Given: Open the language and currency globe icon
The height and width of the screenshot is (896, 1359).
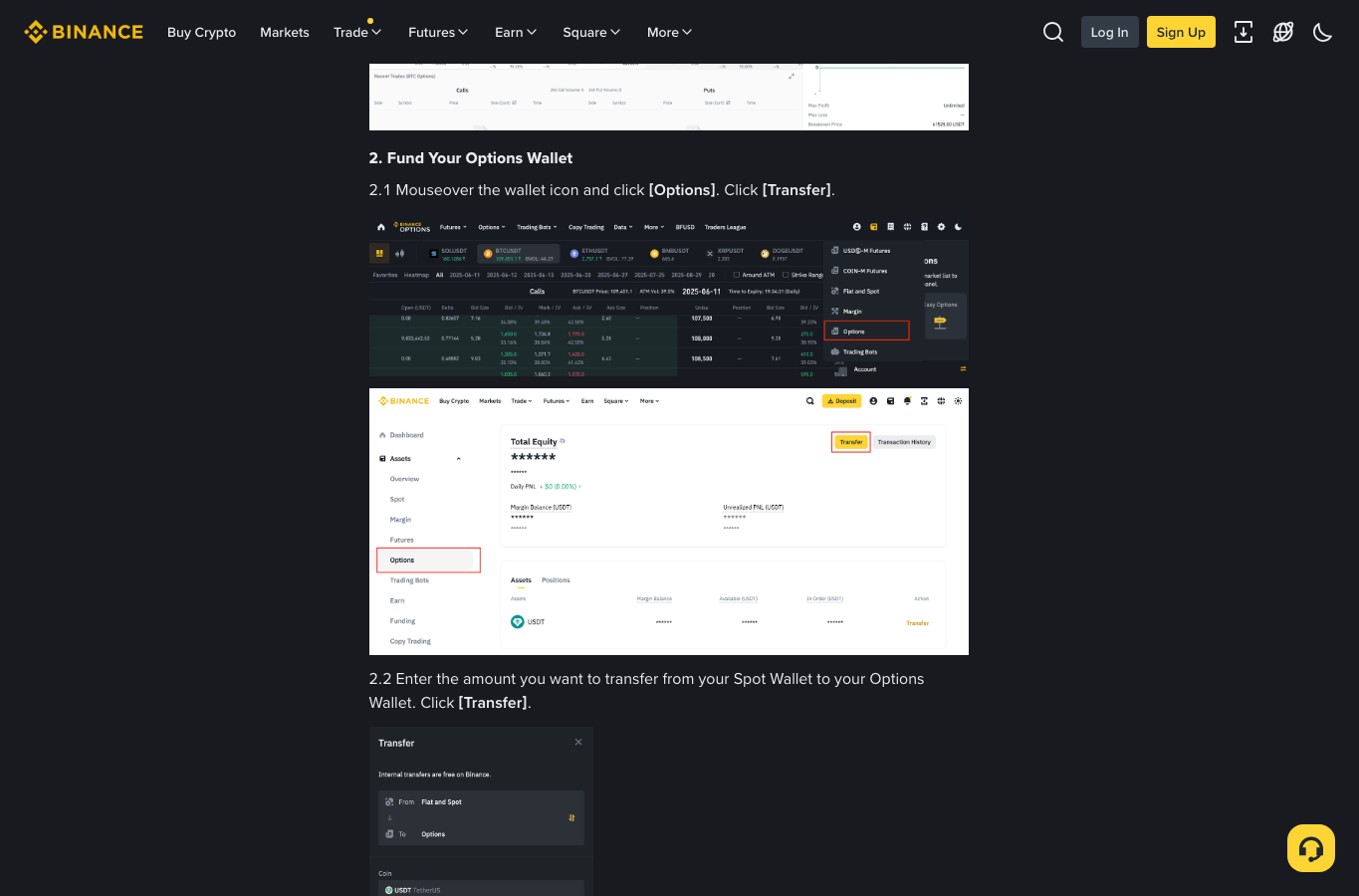Looking at the screenshot, I should (1283, 32).
